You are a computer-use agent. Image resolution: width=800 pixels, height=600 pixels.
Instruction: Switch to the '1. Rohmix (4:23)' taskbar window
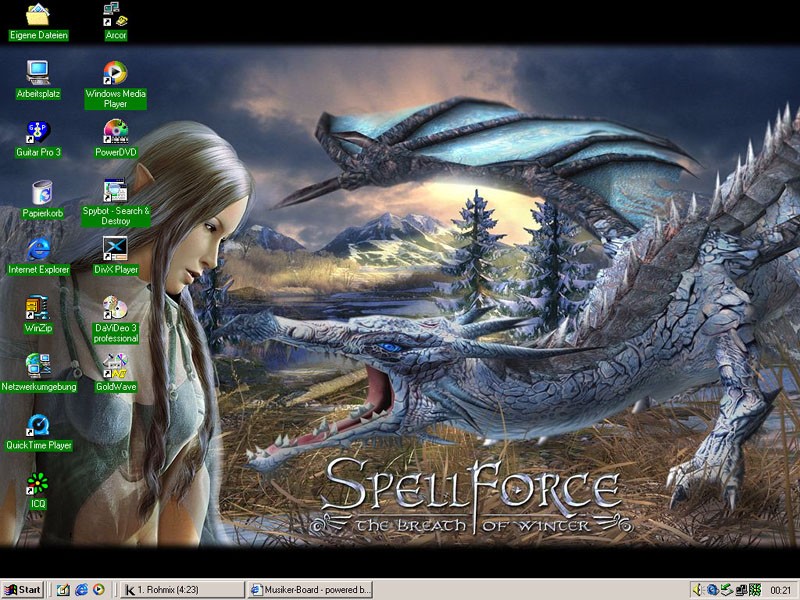tap(182, 590)
